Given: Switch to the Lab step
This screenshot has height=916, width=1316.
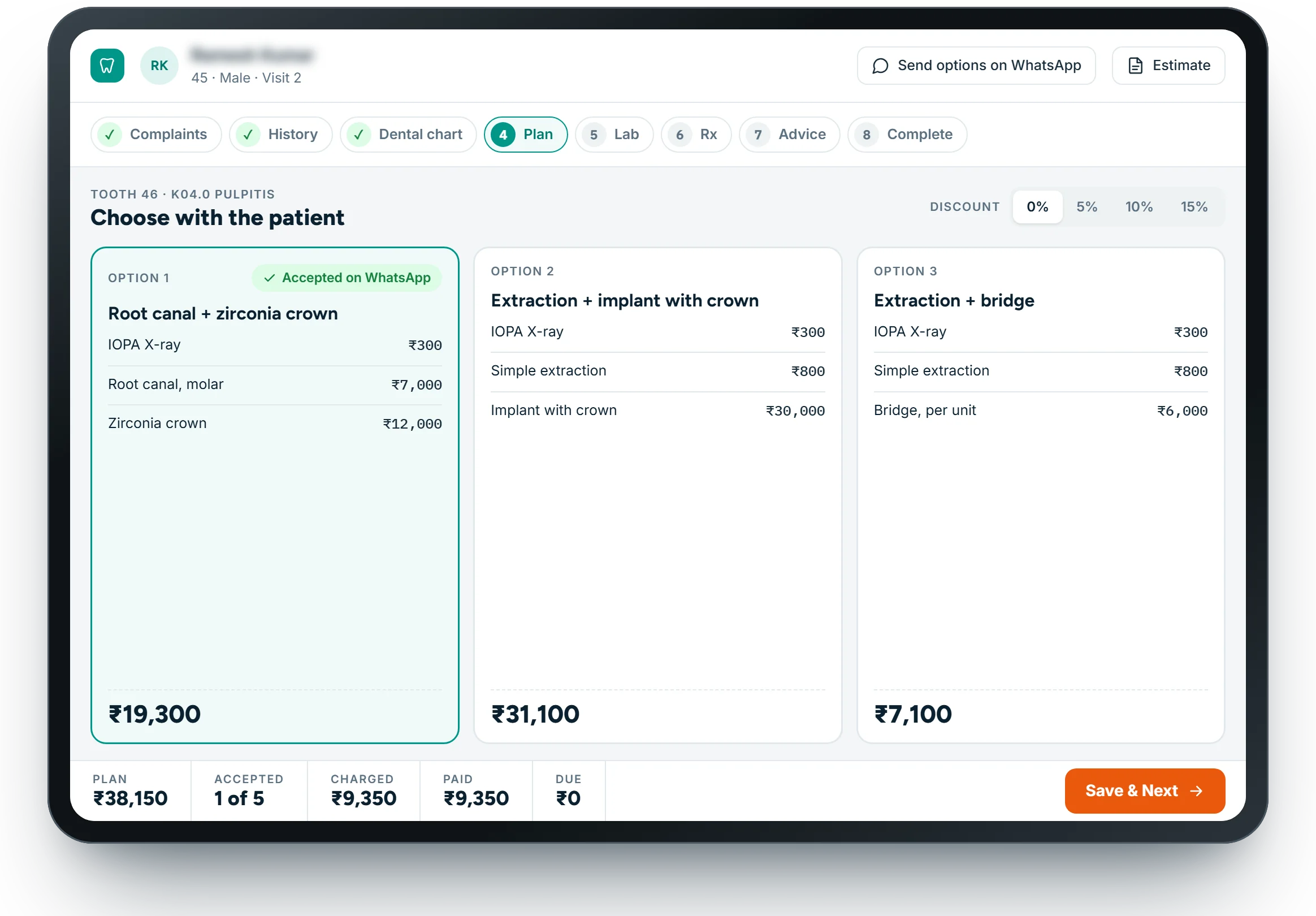Looking at the screenshot, I should 614,135.
